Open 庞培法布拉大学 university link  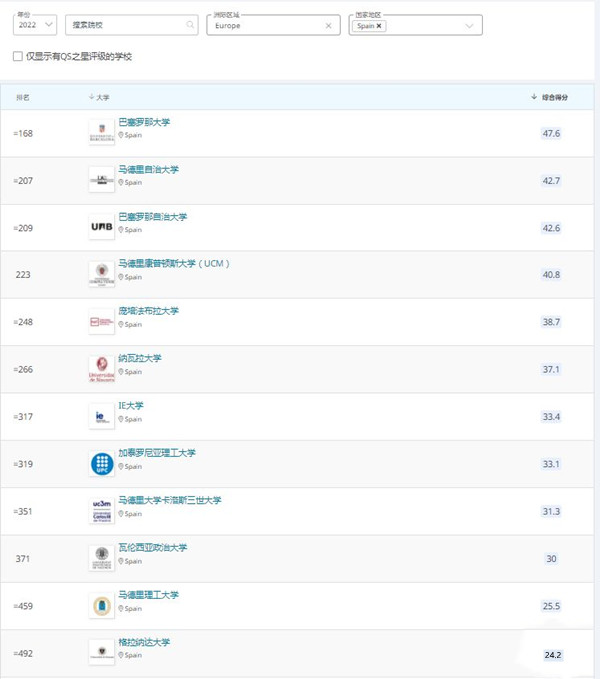tap(148, 311)
